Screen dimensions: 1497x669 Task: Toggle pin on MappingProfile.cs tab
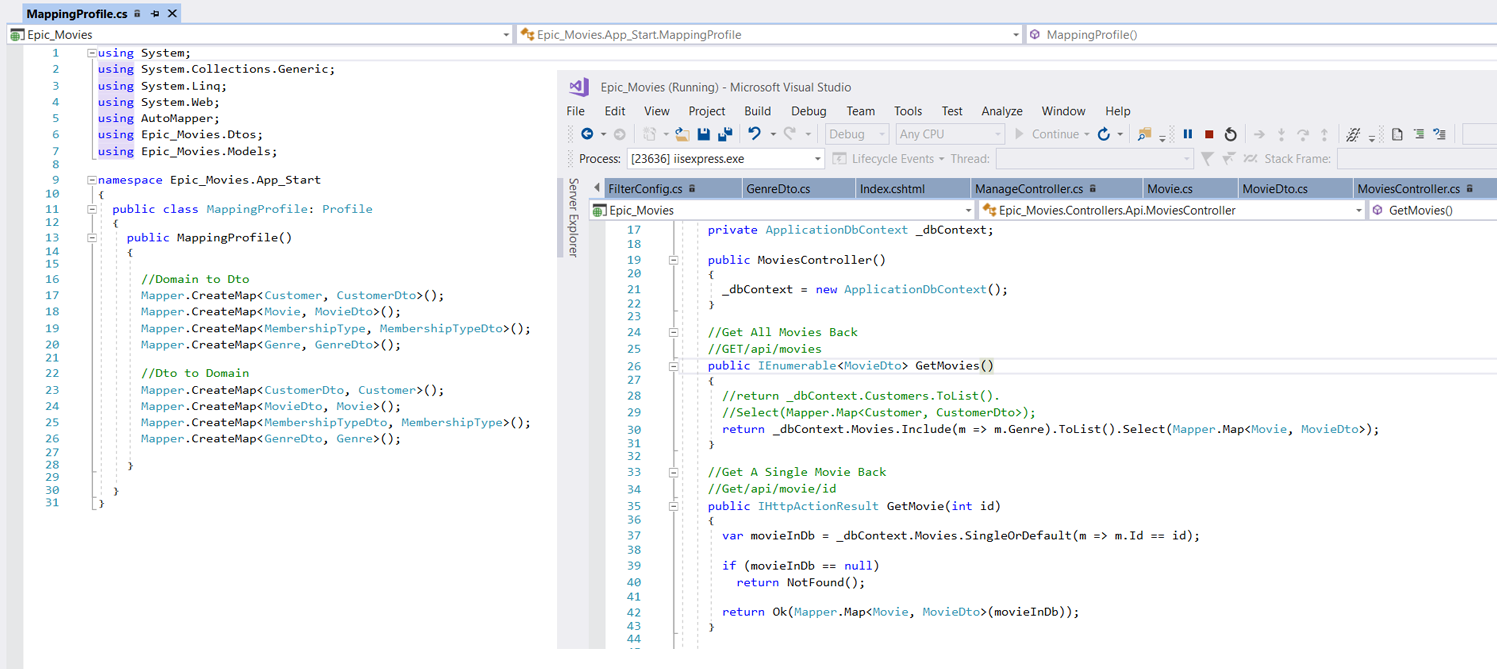tap(155, 14)
